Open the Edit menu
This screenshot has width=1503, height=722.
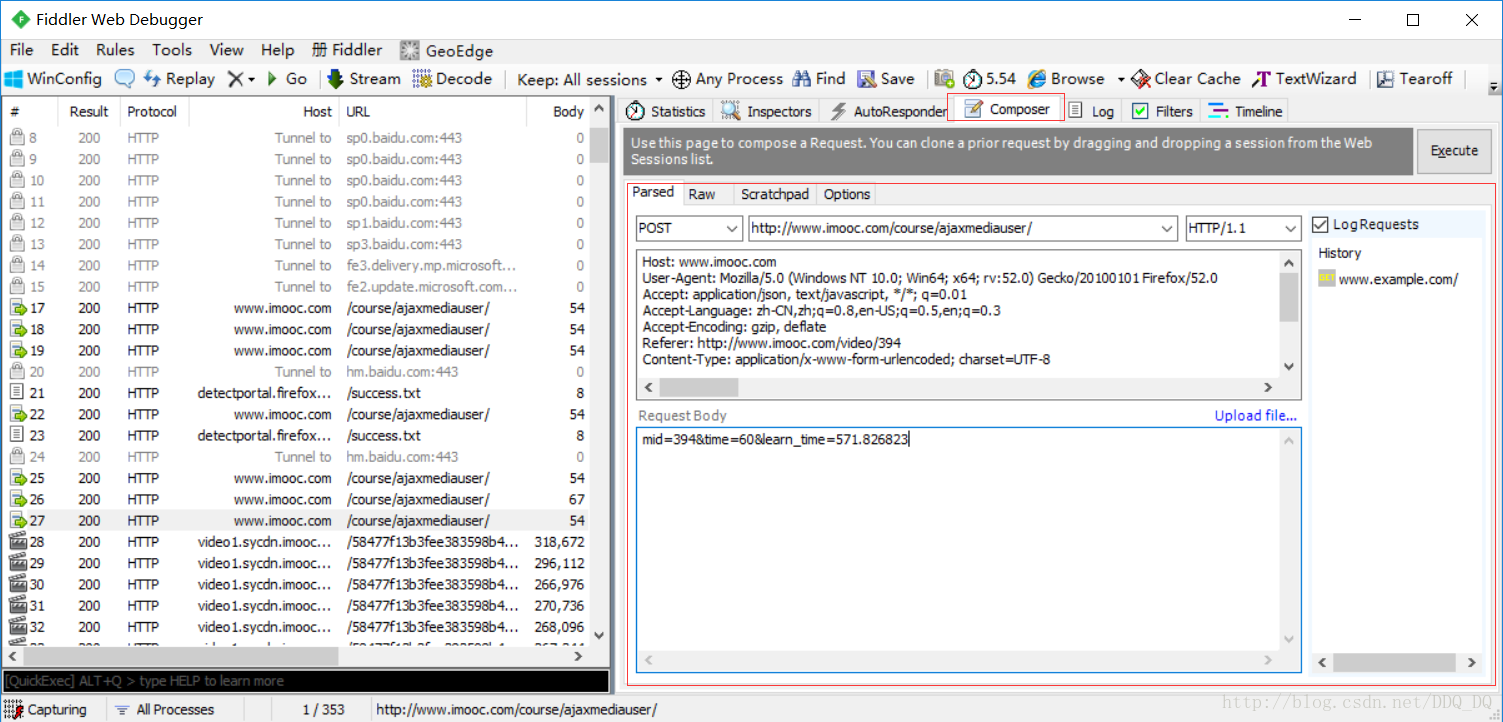(65, 50)
